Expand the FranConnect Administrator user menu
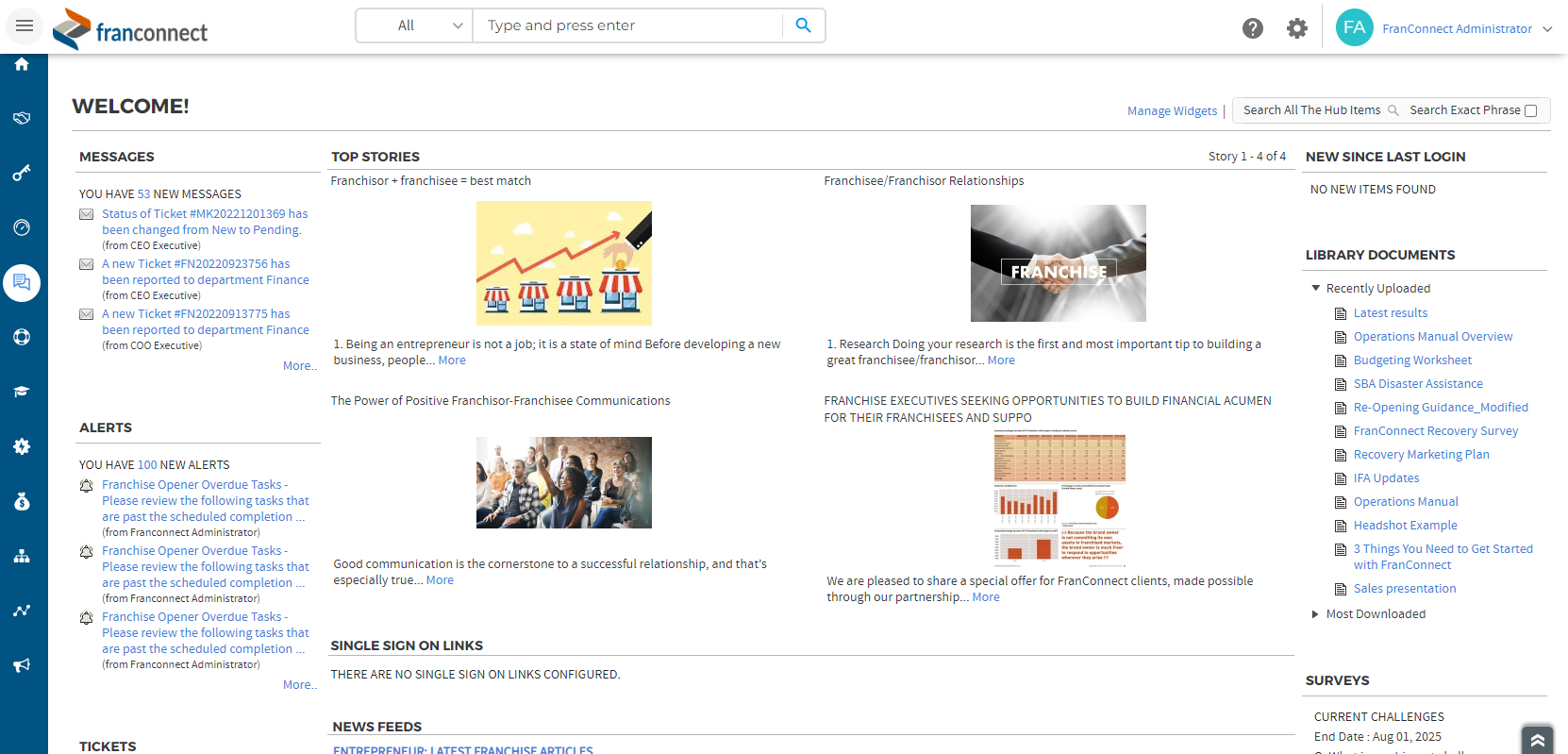1568x754 pixels. click(1457, 28)
